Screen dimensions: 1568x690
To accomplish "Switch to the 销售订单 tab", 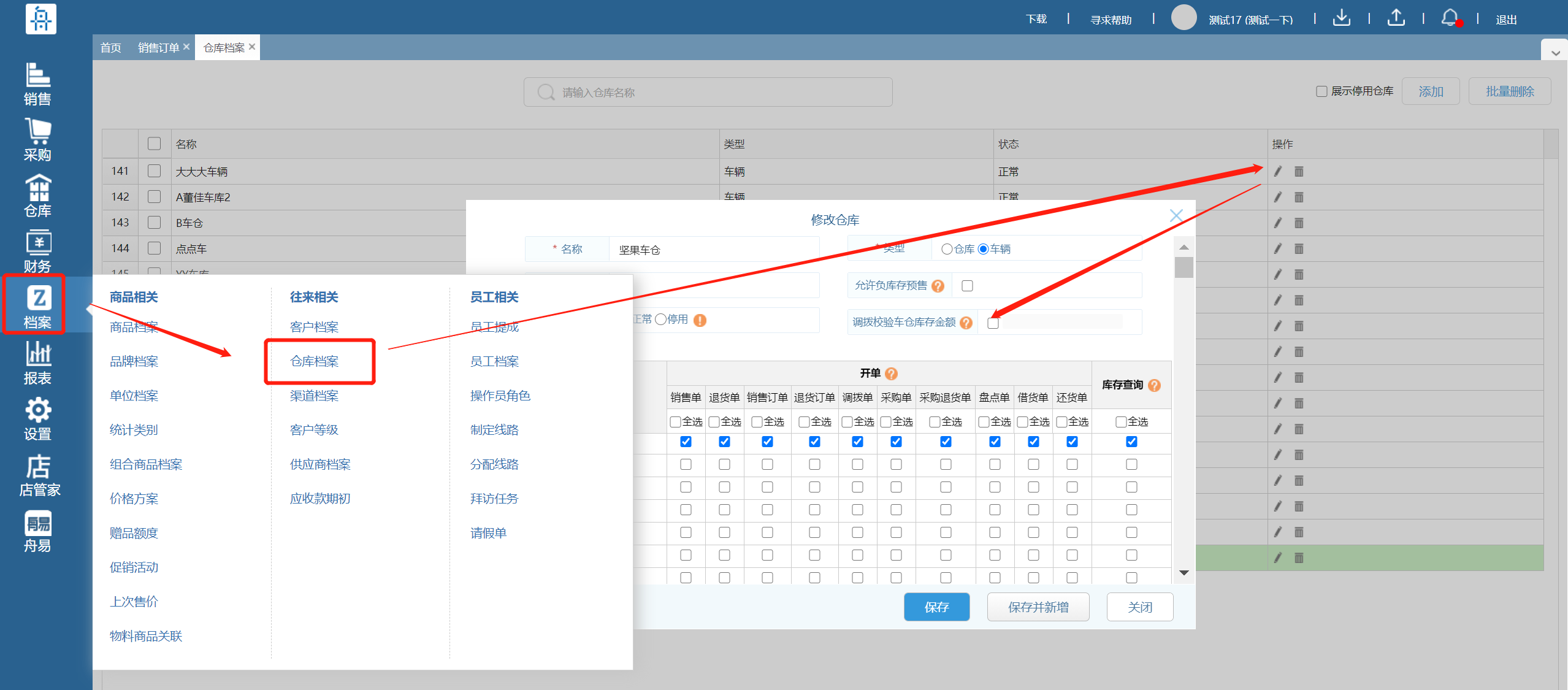I will click(158, 48).
